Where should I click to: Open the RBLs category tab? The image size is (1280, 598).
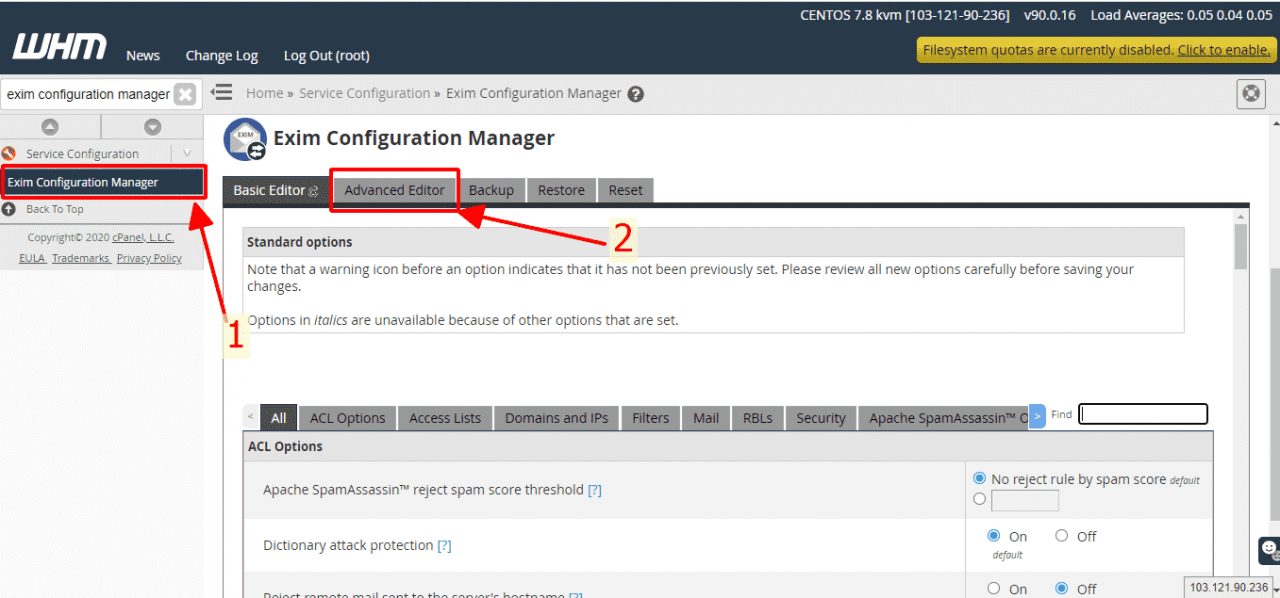click(757, 418)
